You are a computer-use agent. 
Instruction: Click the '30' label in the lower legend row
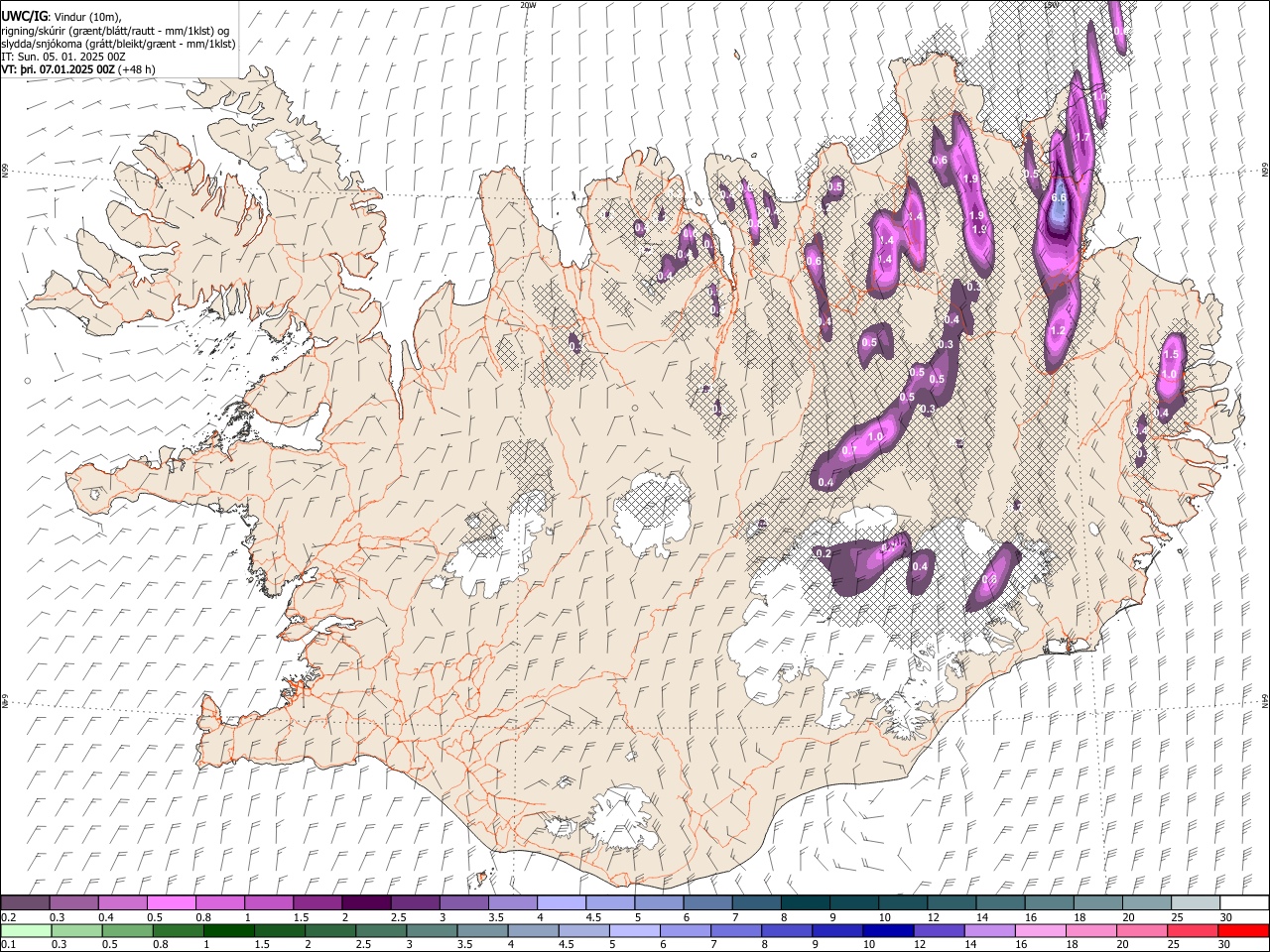1224,945
